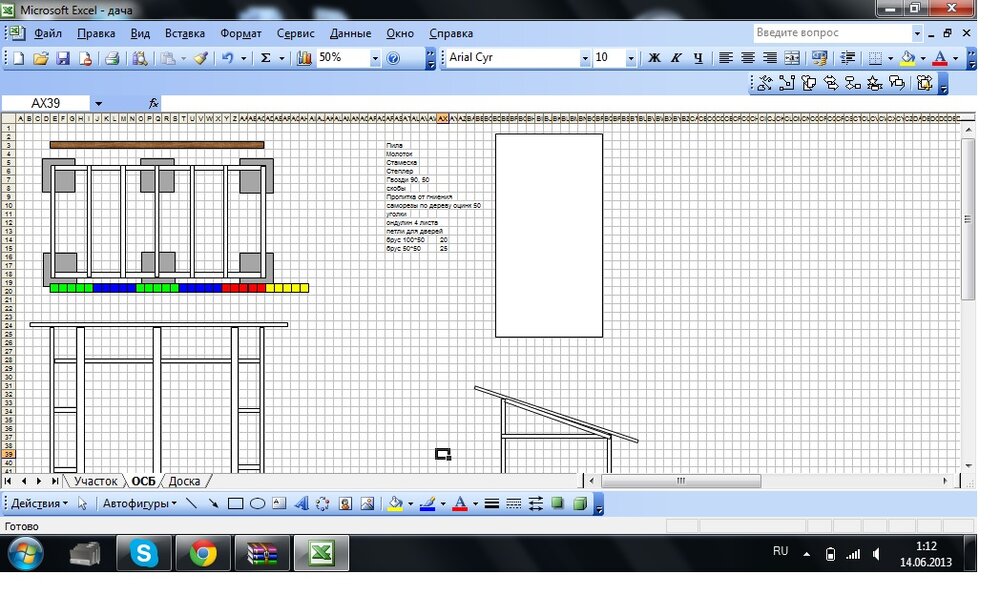Open Автофигуры shapes menu

pos(140,503)
